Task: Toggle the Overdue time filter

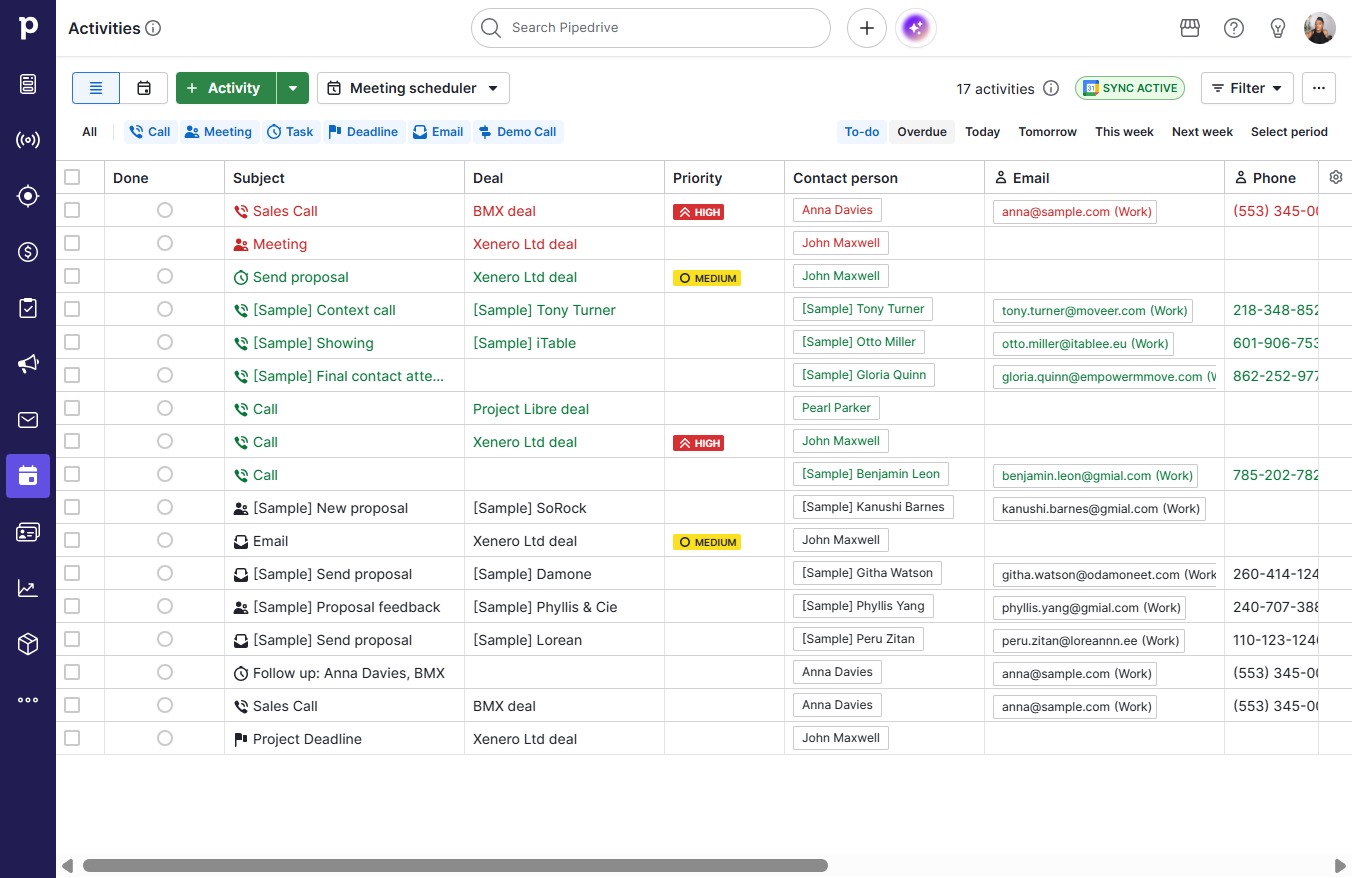Action: coord(922,132)
